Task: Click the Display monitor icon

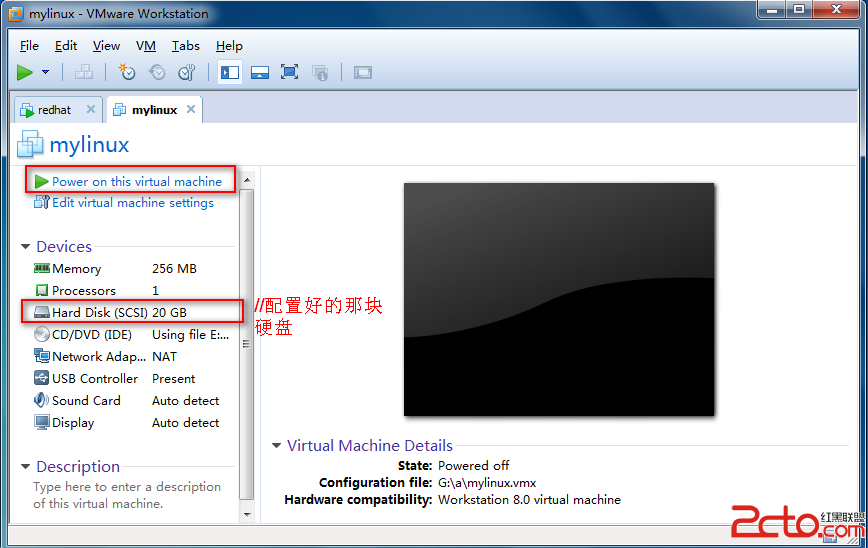Action: 42,422
